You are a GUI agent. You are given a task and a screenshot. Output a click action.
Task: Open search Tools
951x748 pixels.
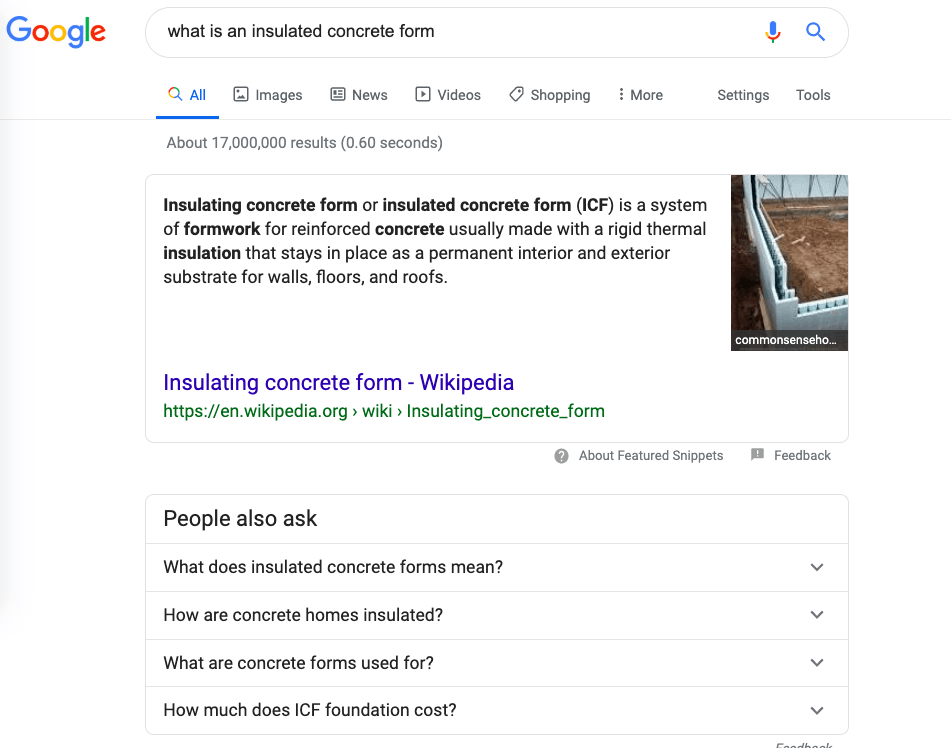point(813,95)
